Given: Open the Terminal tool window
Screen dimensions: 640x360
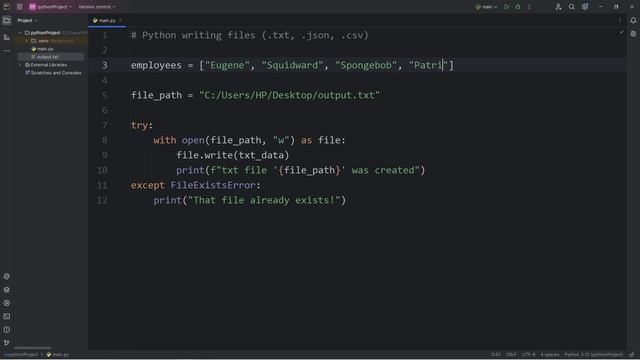Looking at the screenshot, I should [x=7, y=316].
